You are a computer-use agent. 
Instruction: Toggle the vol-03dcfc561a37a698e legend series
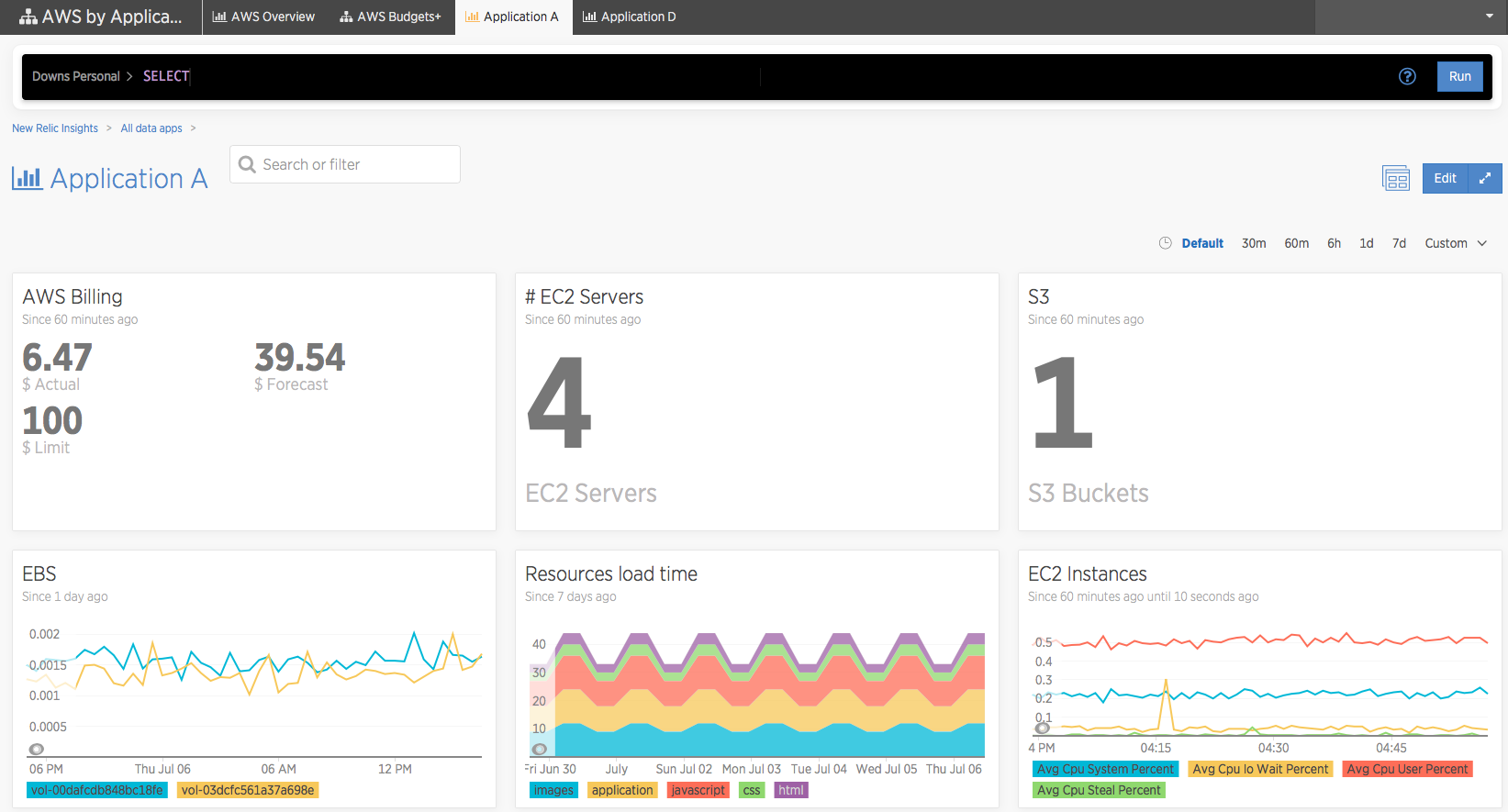click(x=248, y=790)
